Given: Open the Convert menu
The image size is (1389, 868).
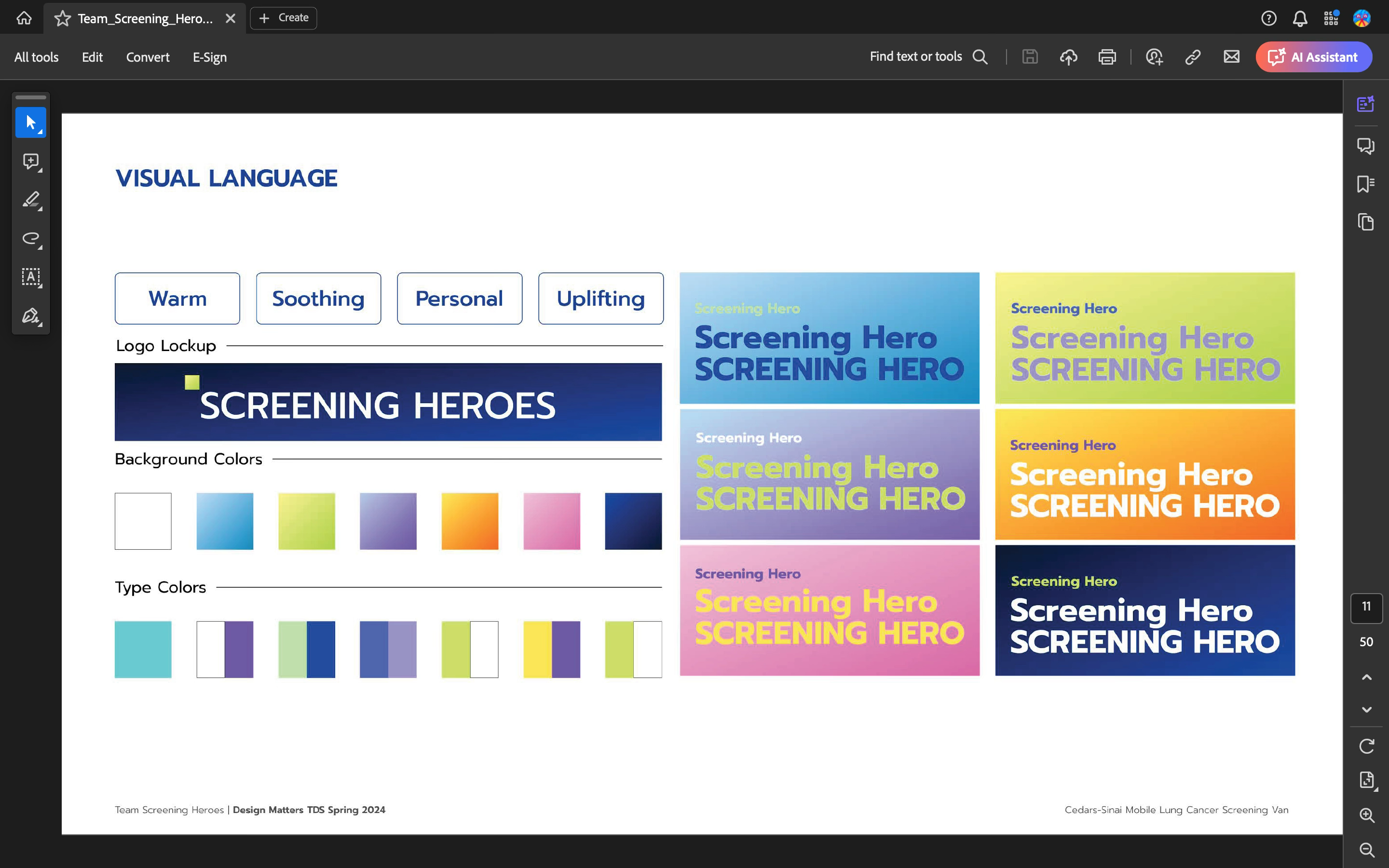Looking at the screenshot, I should [x=148, y=57].
